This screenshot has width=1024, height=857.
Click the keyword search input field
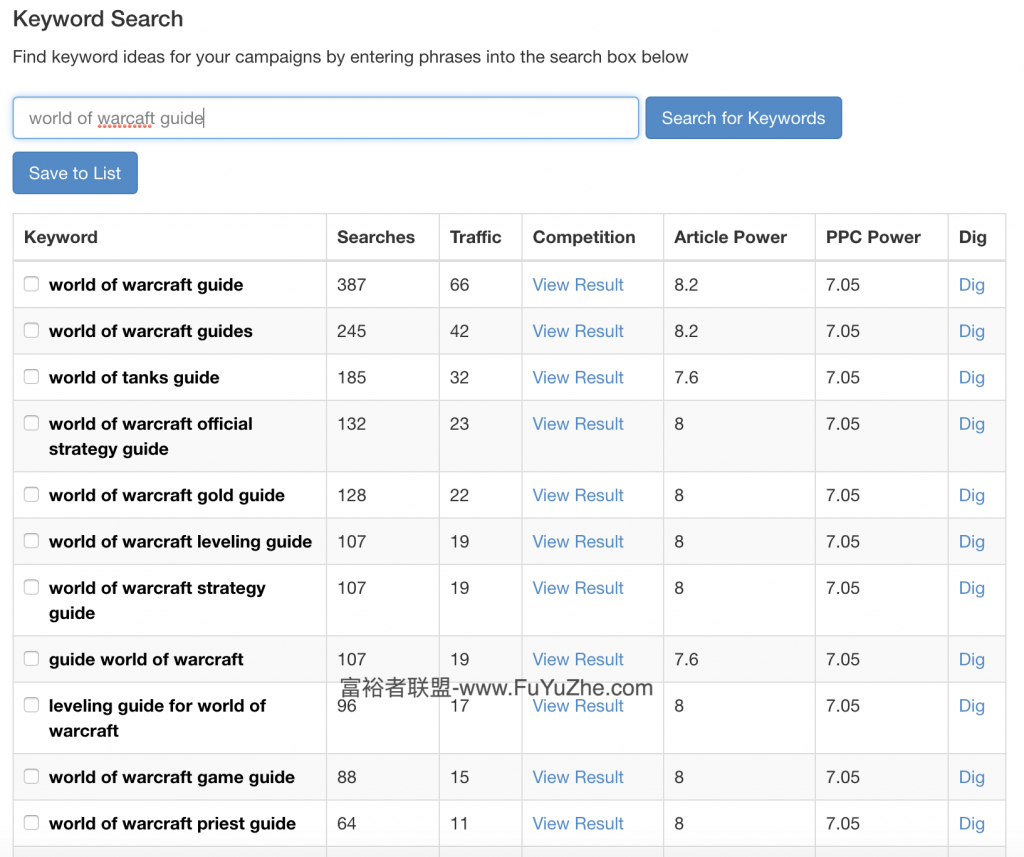pos(325,118)
